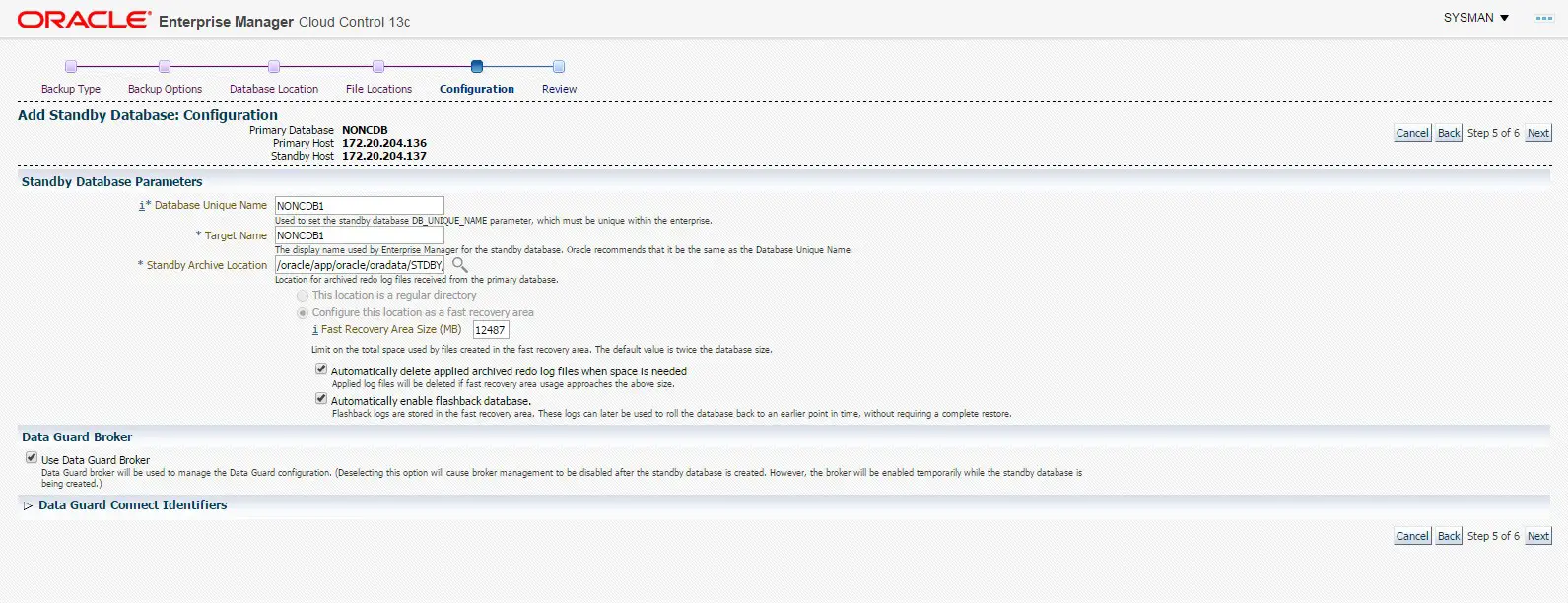
Task: Click the info icon beside Database Unique Name
Action: click(141, 205)
